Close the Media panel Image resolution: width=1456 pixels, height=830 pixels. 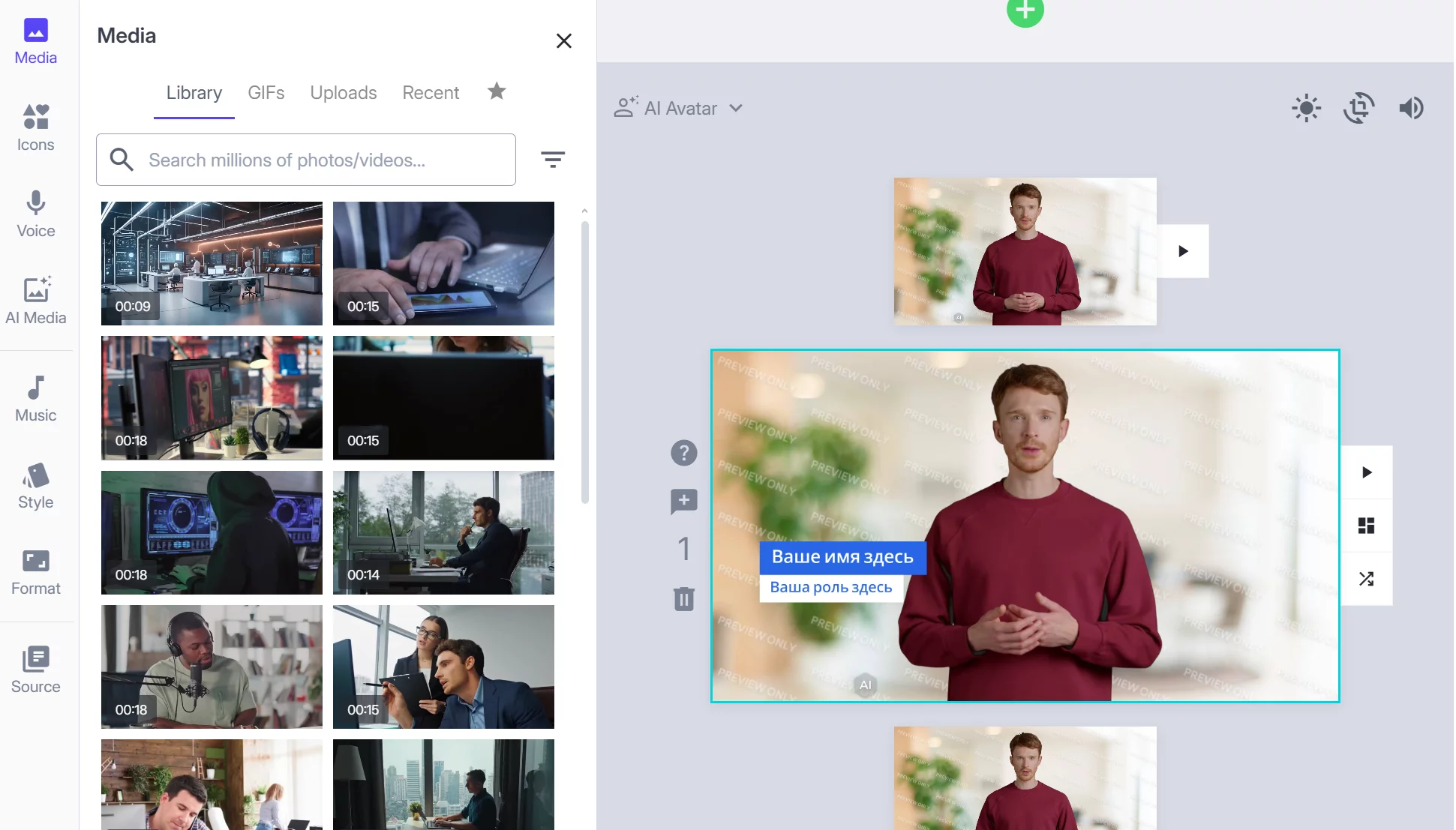tap(564, 40)
